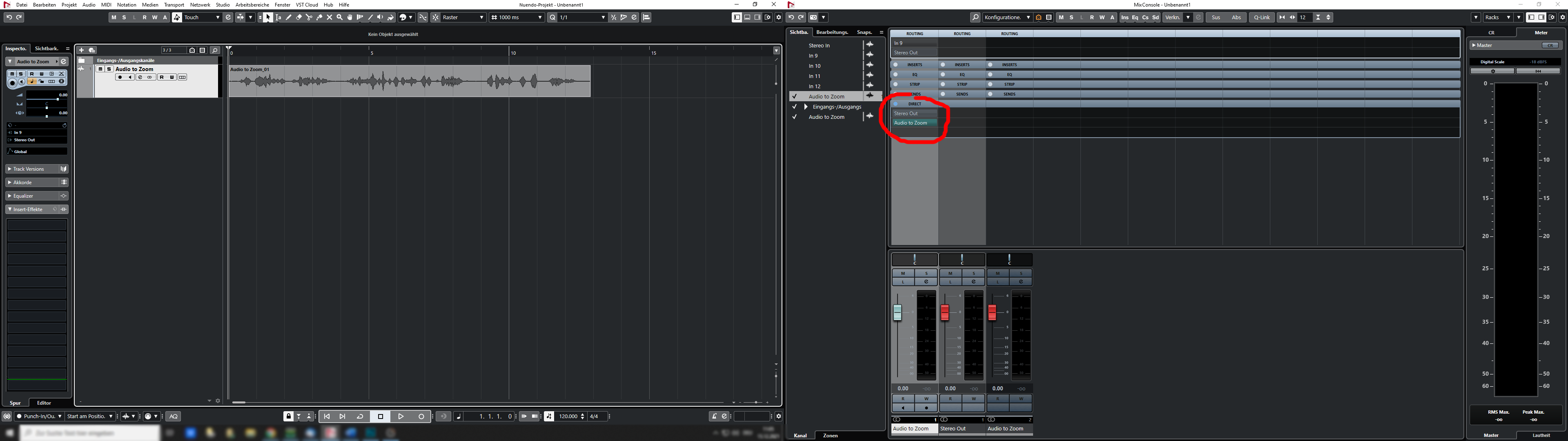Uncheck Eingangs-/Ausgangs visibility checkmark
This screenshot has height=441, width=1568.
(794, 107)
